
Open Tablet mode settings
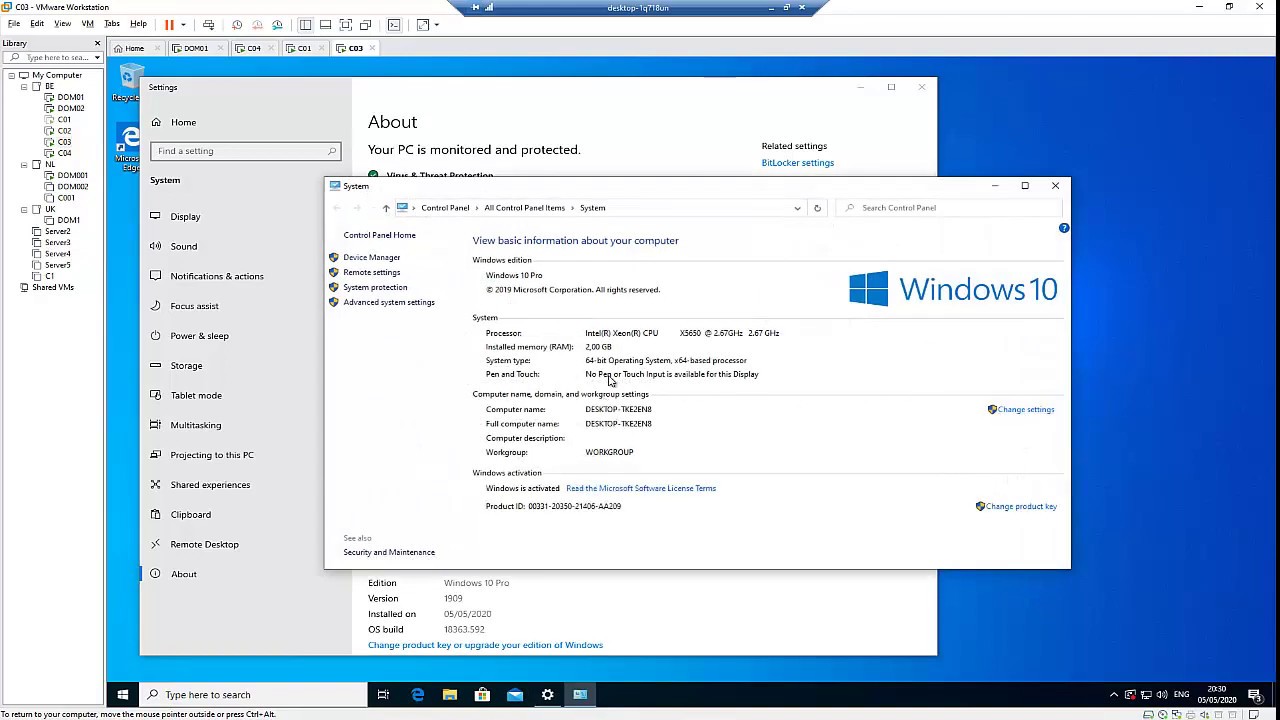pos(196,395)
